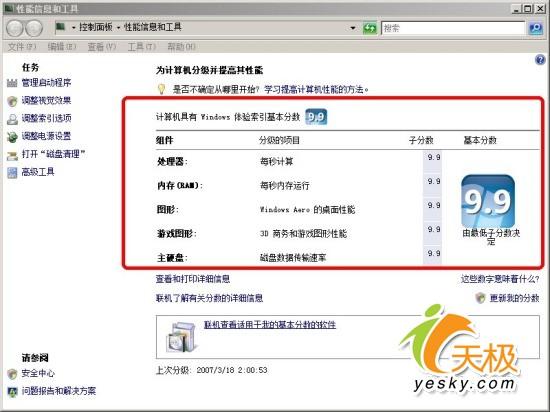Open 调整索引选项 task link
The image size is (550, 412).
coord(46,118)
